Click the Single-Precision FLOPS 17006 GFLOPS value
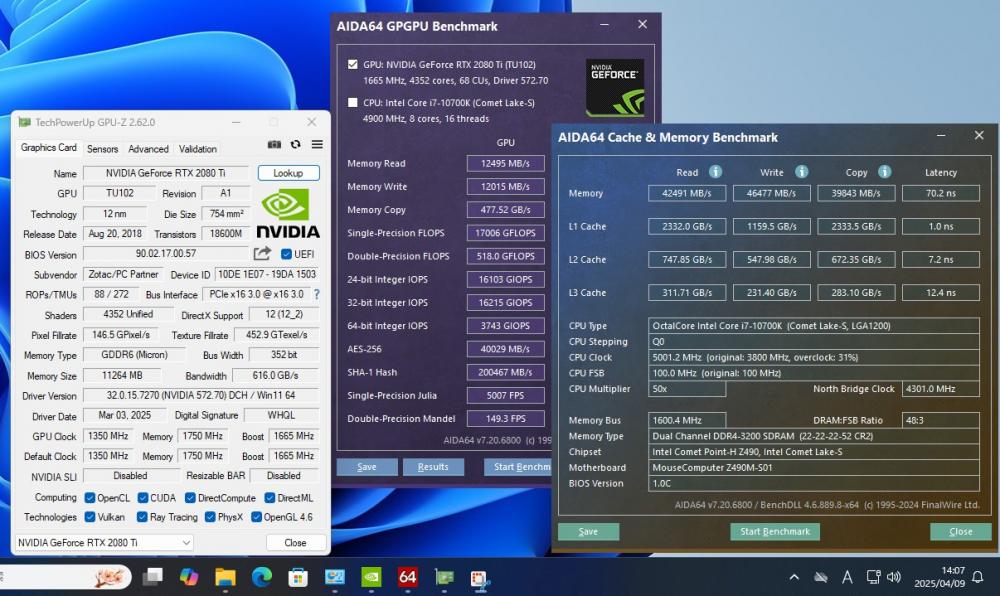This screenshot has height=596, width=1000. point(505,233)
